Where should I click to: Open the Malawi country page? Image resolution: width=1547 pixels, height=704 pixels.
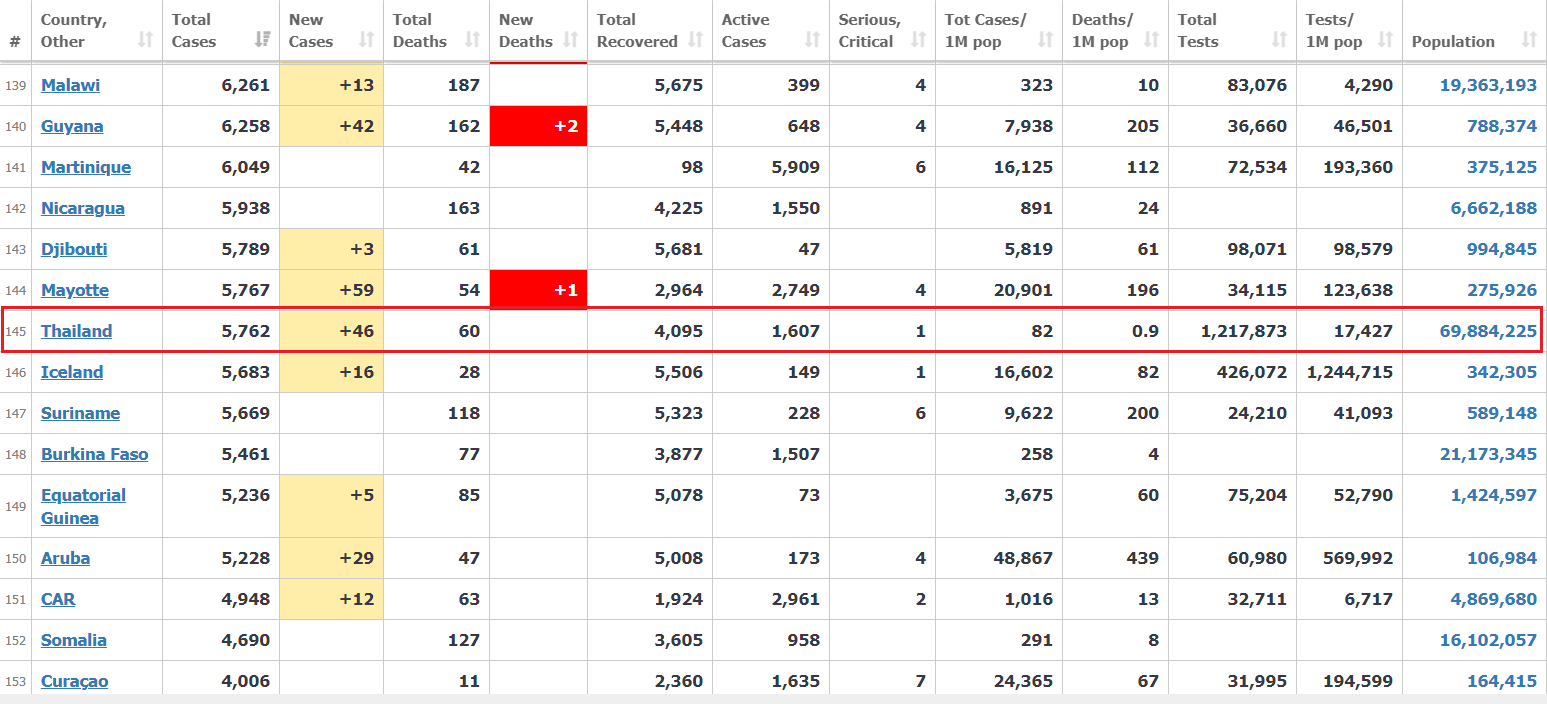70,85
